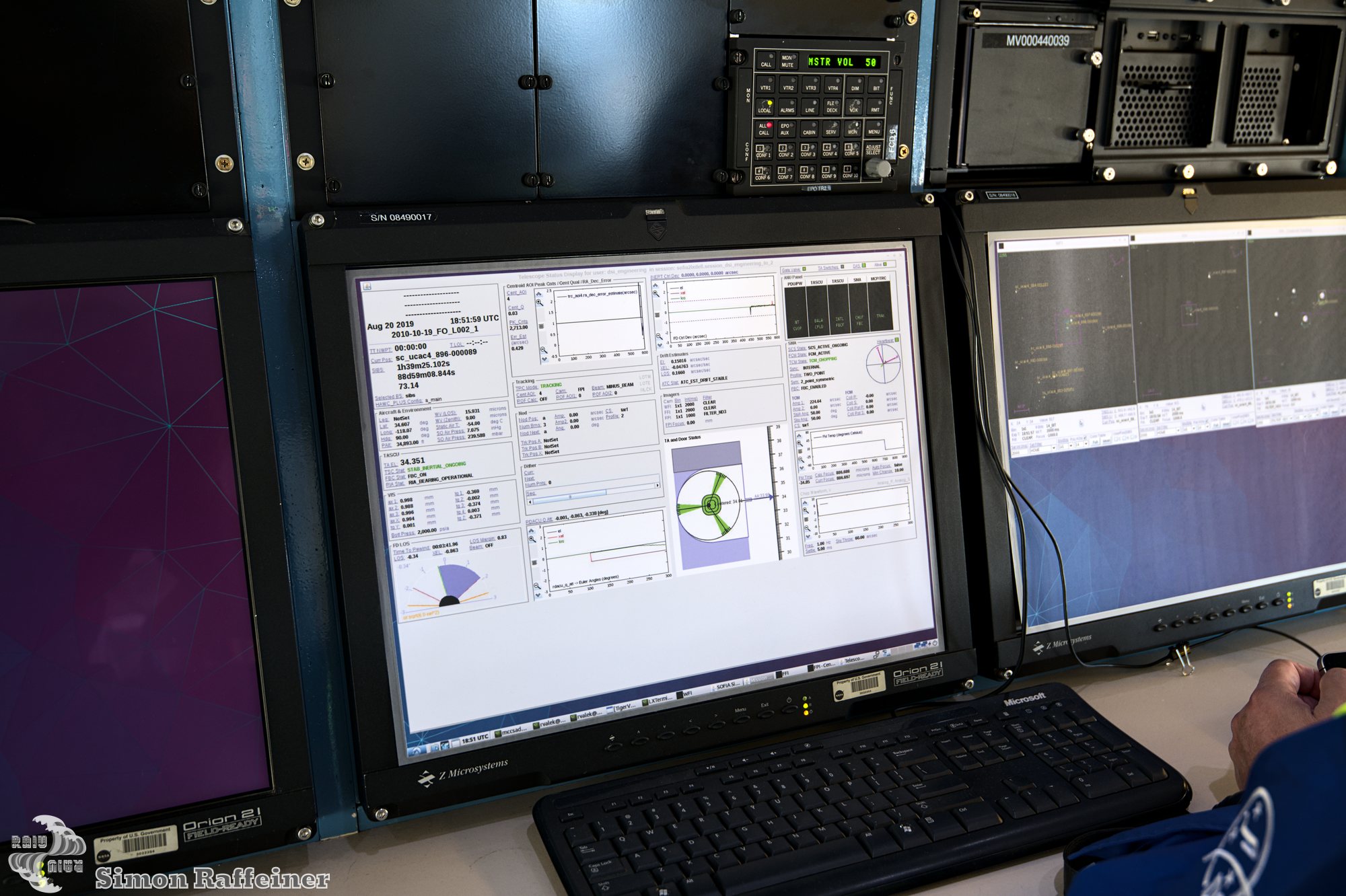Click the ATC Stat label link
This screenshot has height=896, width=1346.
tap(670, 383)
